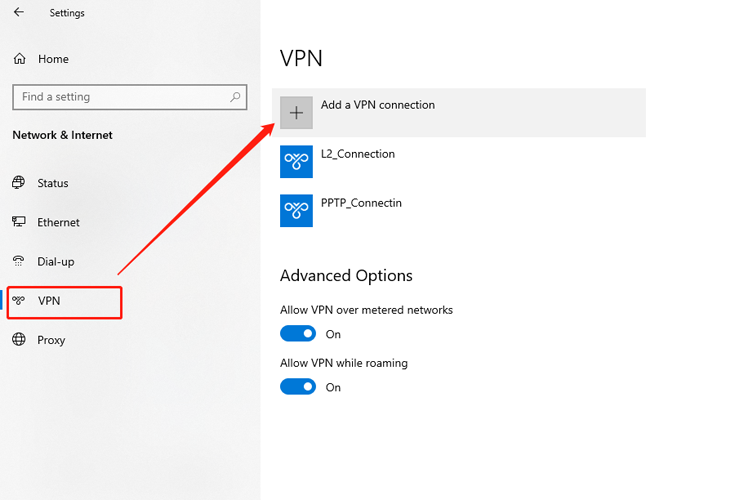735x500 pixels.
Task: Go to the Ethernet settings
Action: point(58,222)
